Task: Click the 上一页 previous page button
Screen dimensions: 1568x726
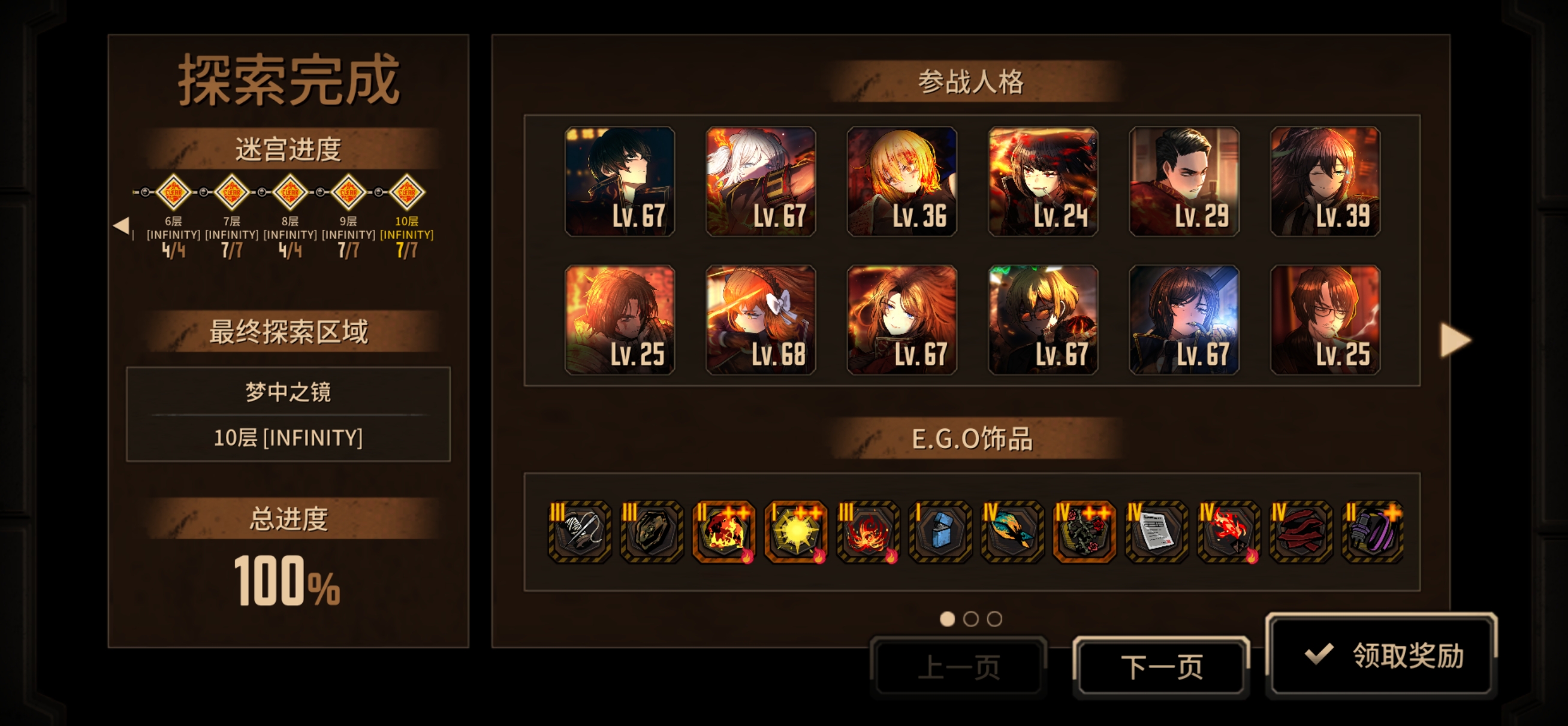Action: (958, 666)
